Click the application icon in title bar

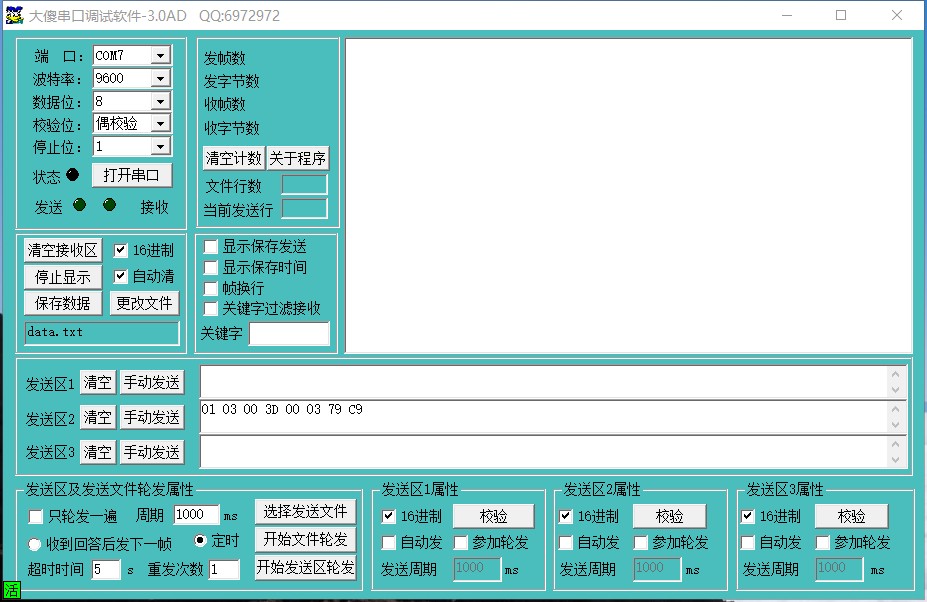coord(14,15)
